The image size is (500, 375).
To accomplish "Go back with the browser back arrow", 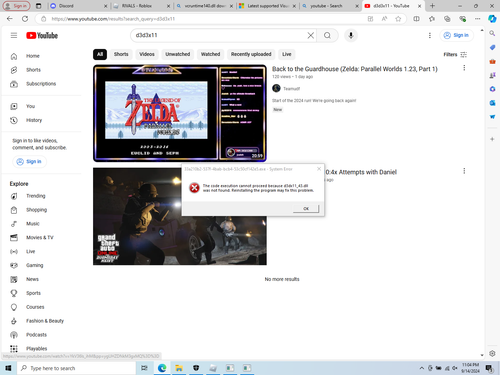I will tap(10, 19).
